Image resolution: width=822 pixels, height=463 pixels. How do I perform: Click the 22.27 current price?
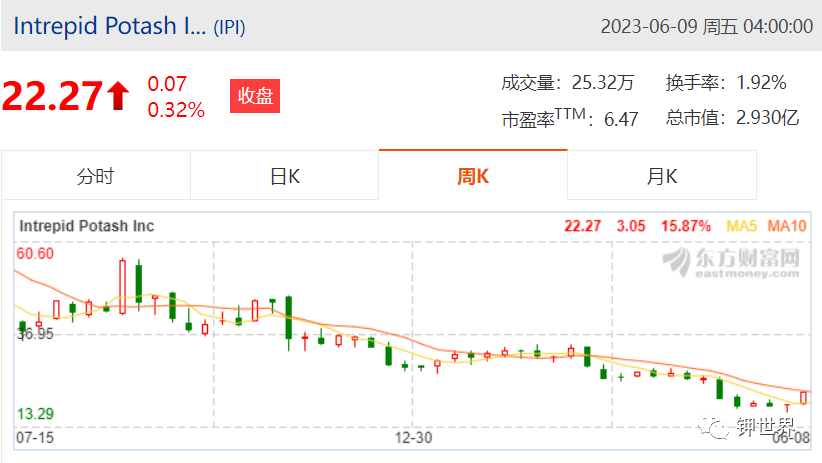(52, 96)
